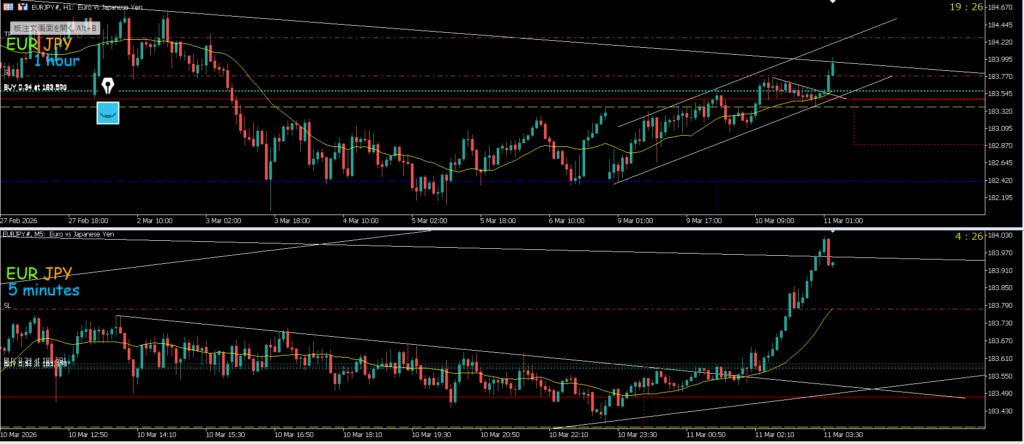Click the '5 Mar 02:00' time label
This screenshot has width=1024, height=444.
click(x=430, y=221)
